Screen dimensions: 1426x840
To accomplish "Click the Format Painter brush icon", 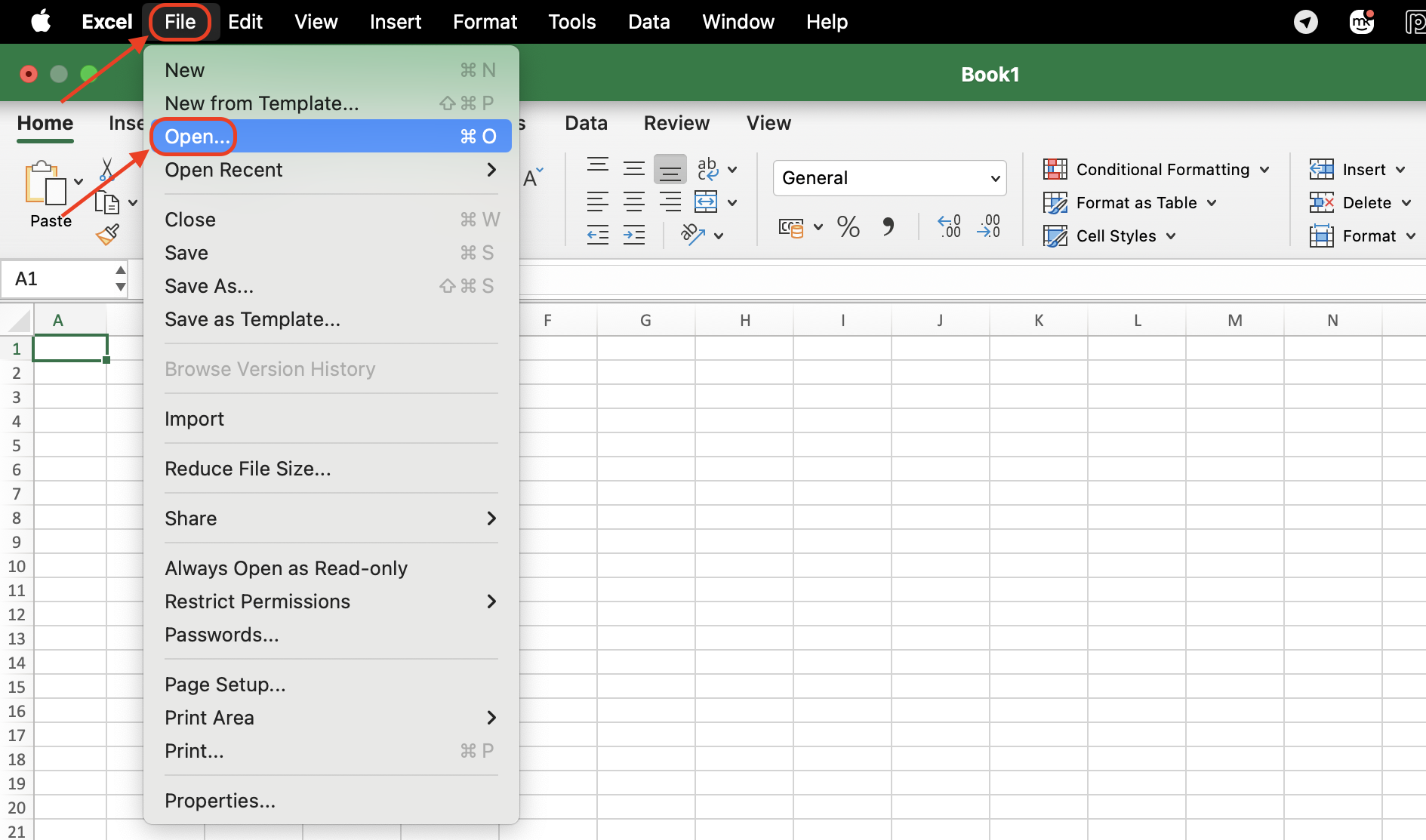I will 107,234.
